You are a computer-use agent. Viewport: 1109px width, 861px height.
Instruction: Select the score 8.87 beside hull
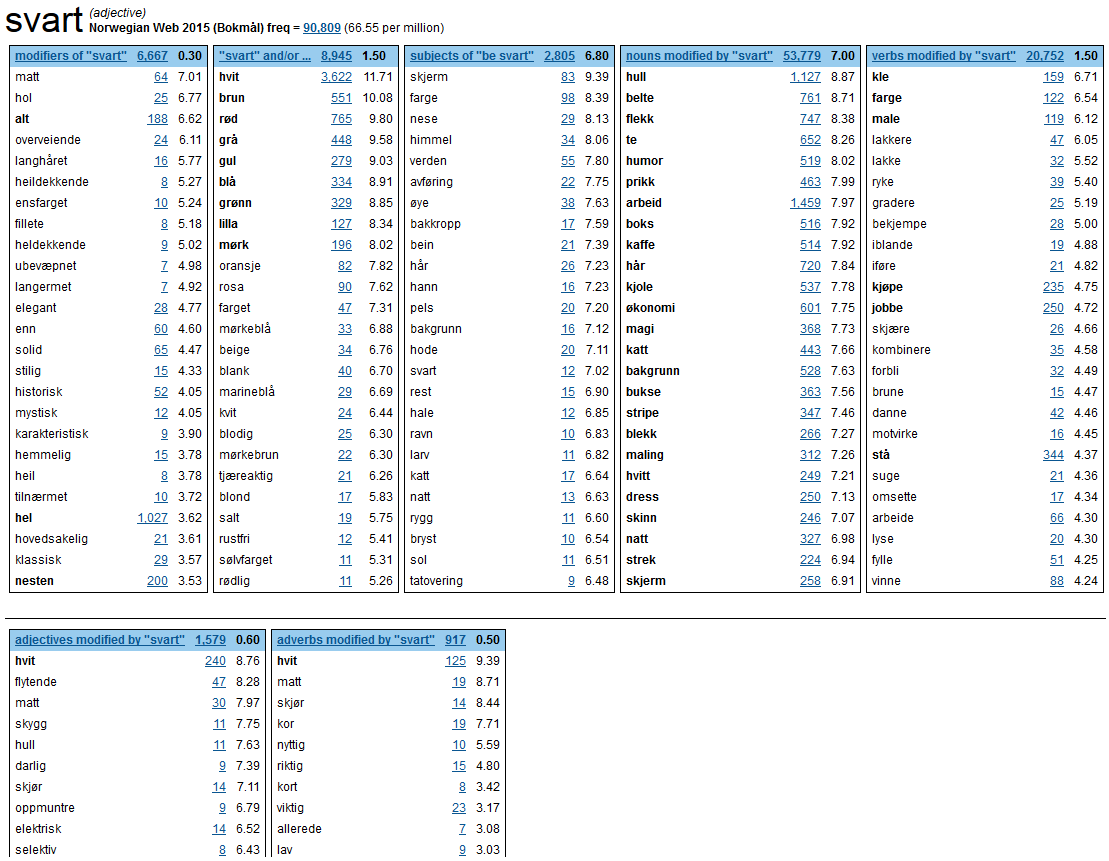tap(842, 76)
